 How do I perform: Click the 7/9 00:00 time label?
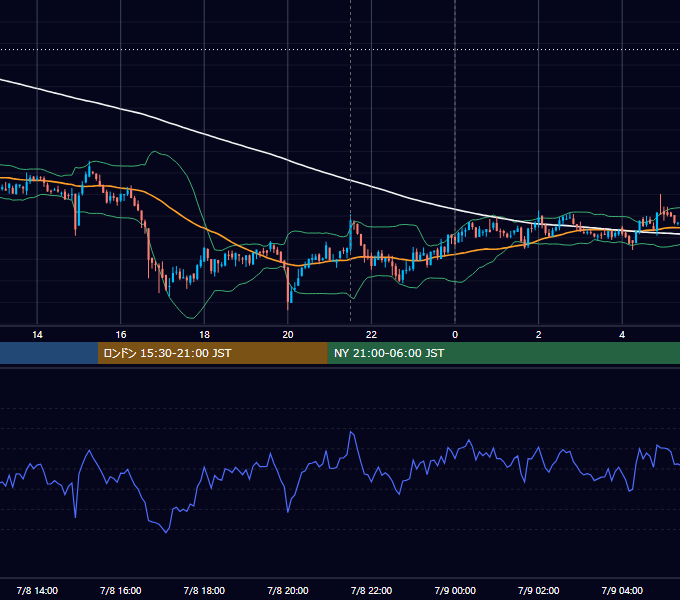click(x=455, y=590)
